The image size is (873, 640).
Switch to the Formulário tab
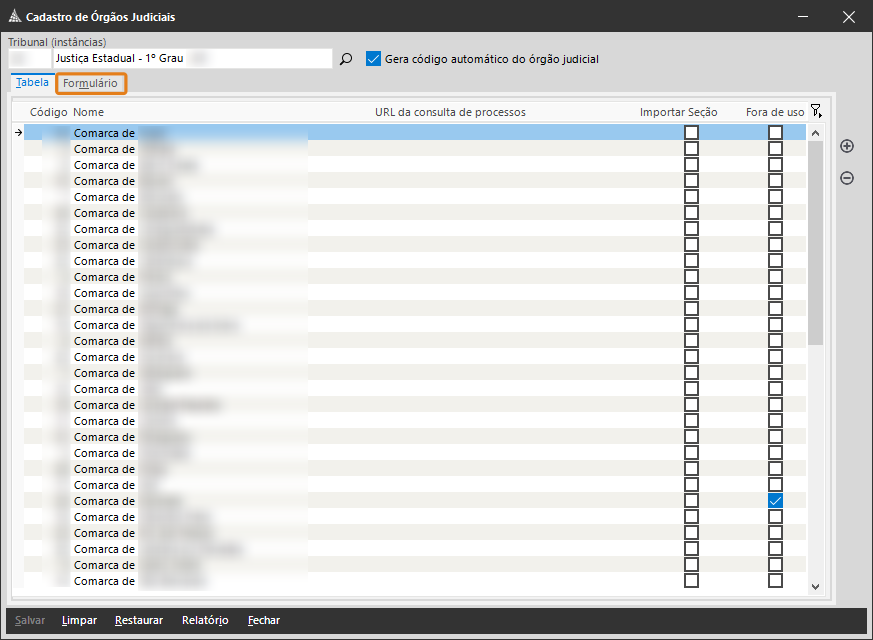coord(91,83)
